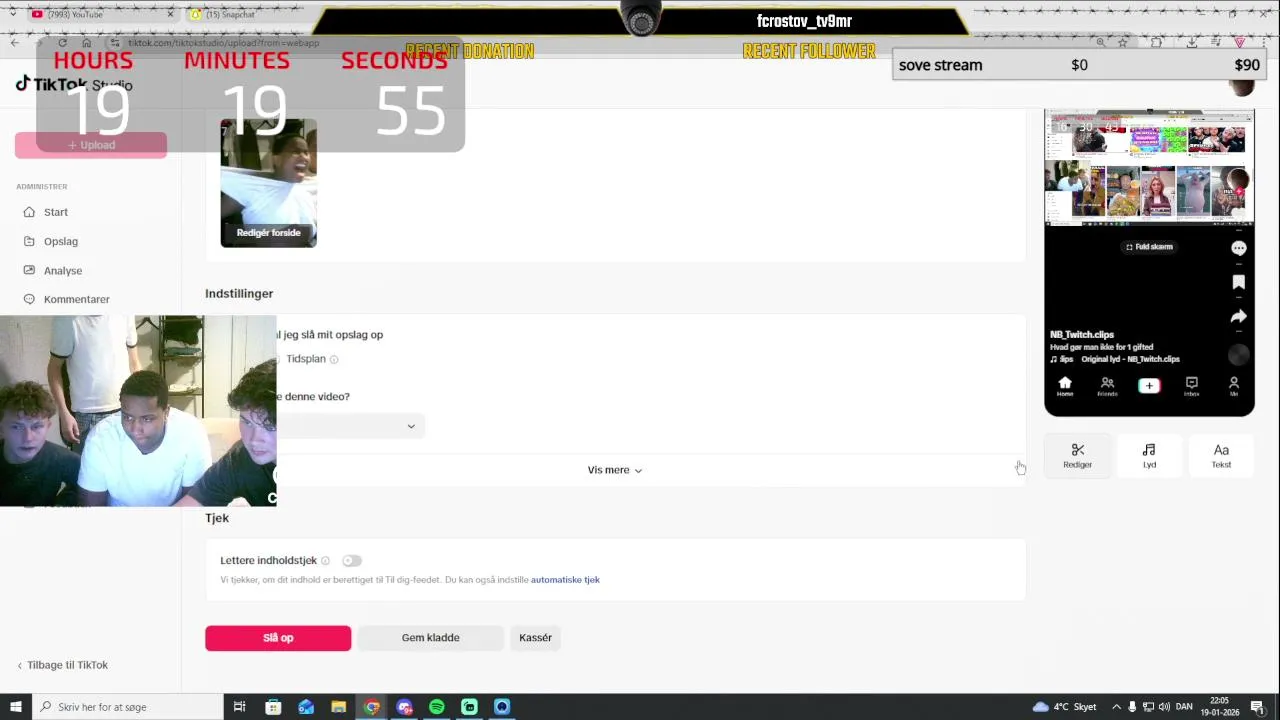
Task: Click comment bubble icon in phone preview
Action: 1238,248
